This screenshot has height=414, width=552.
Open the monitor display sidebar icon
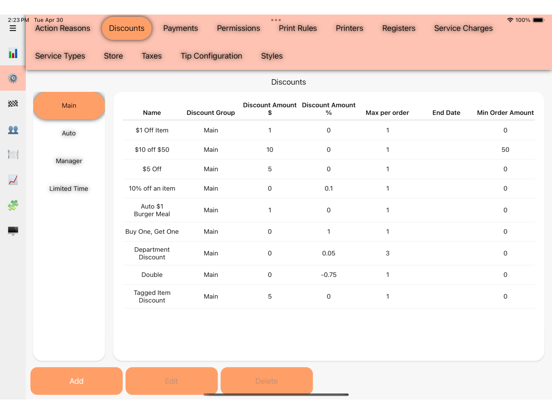(13, 231)
